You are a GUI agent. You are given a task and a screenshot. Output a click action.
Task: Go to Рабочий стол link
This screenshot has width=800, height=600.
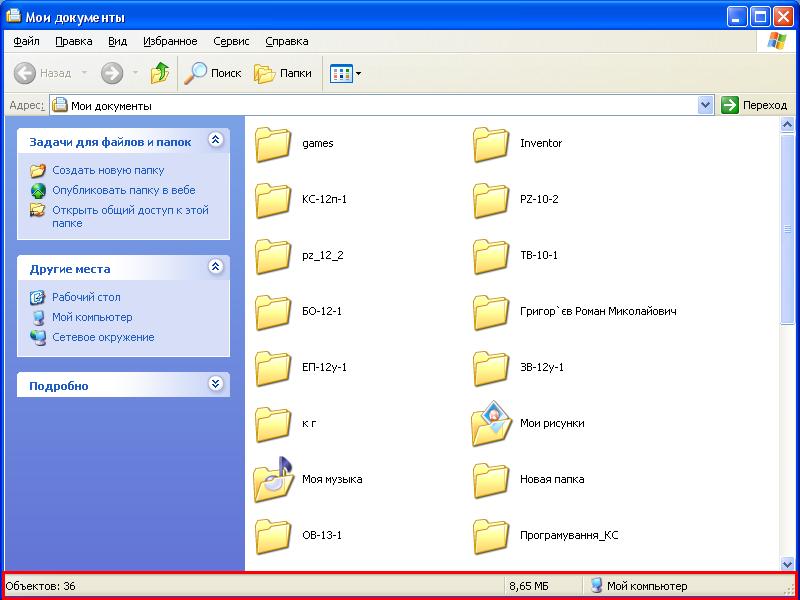pyautogui.click(x=86, y=297)
